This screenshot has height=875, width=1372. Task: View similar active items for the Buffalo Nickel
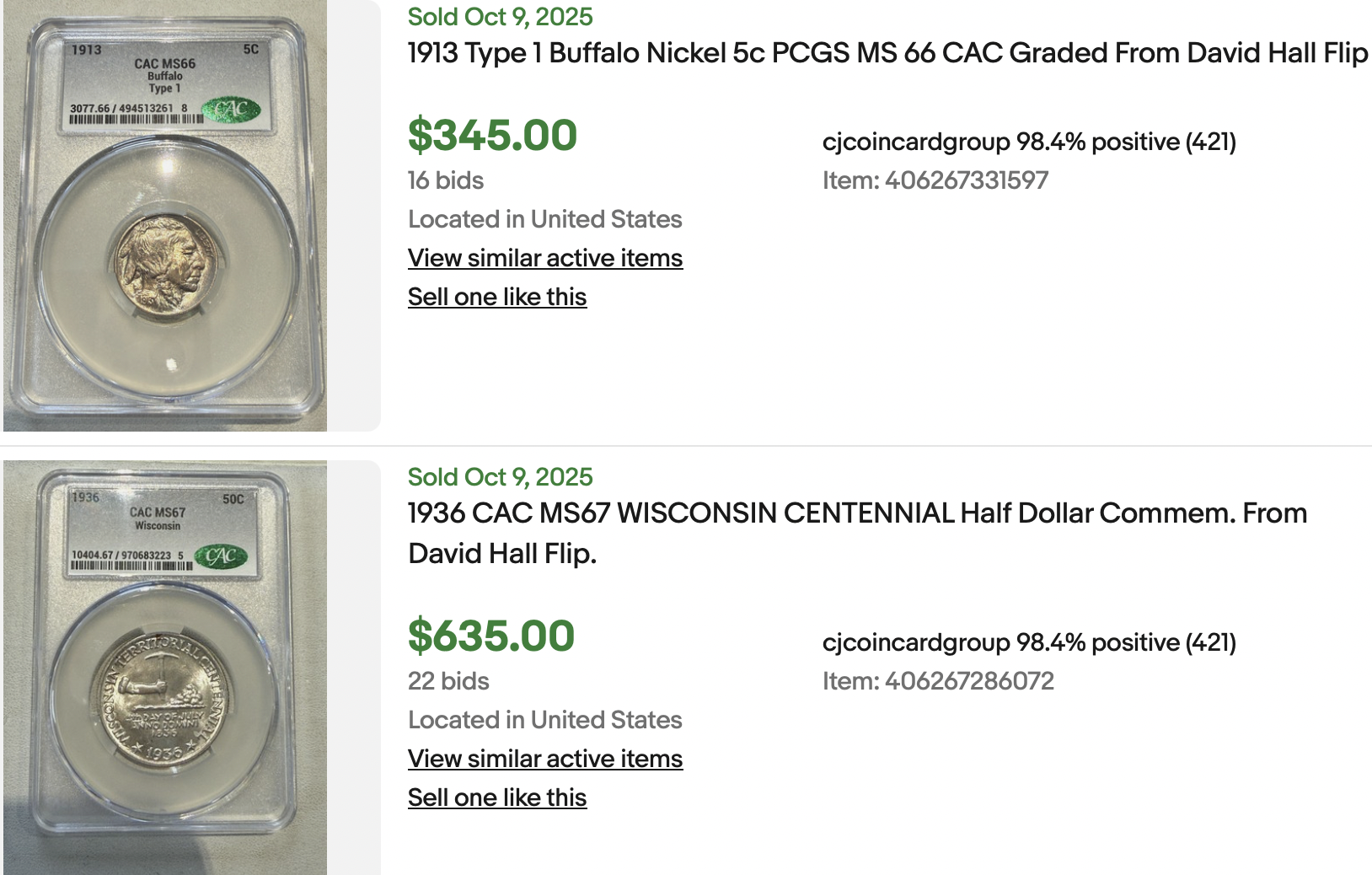[x=545, y=258]
